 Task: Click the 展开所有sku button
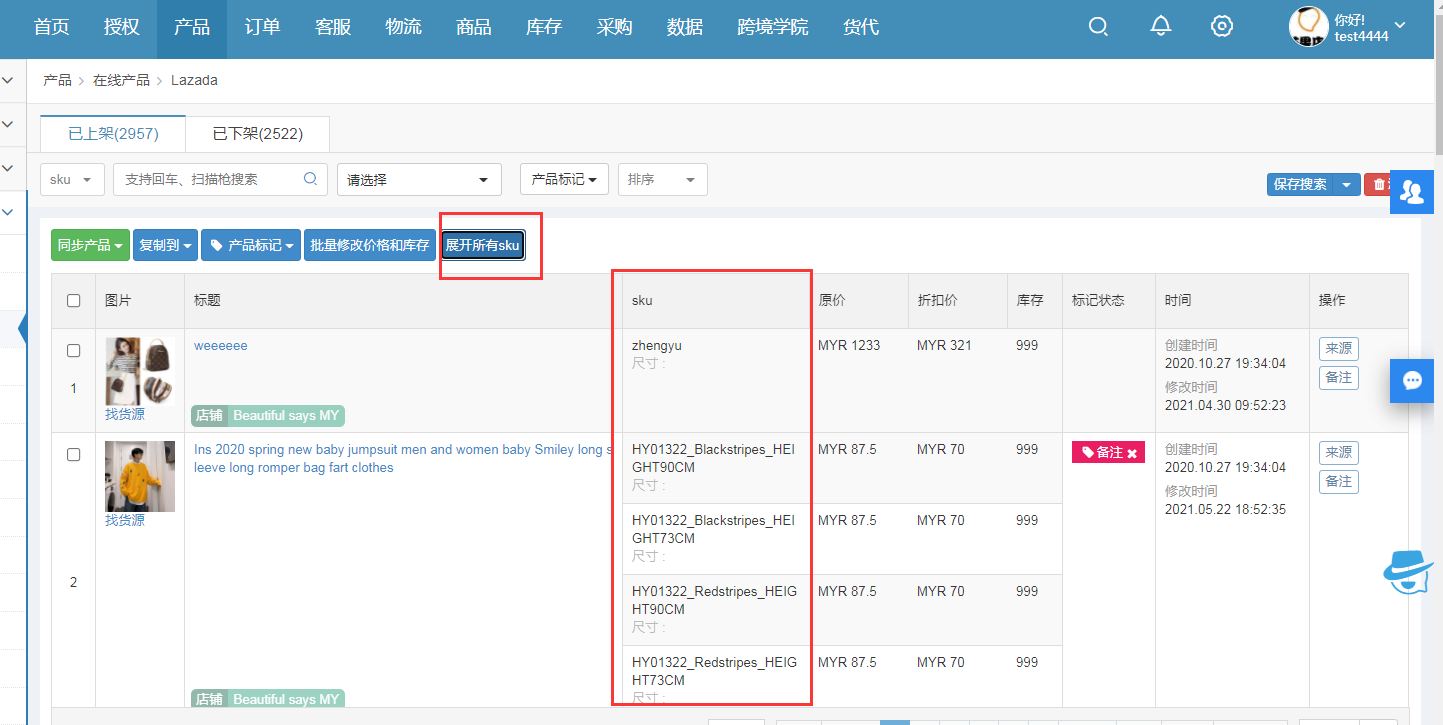(482, 245)
